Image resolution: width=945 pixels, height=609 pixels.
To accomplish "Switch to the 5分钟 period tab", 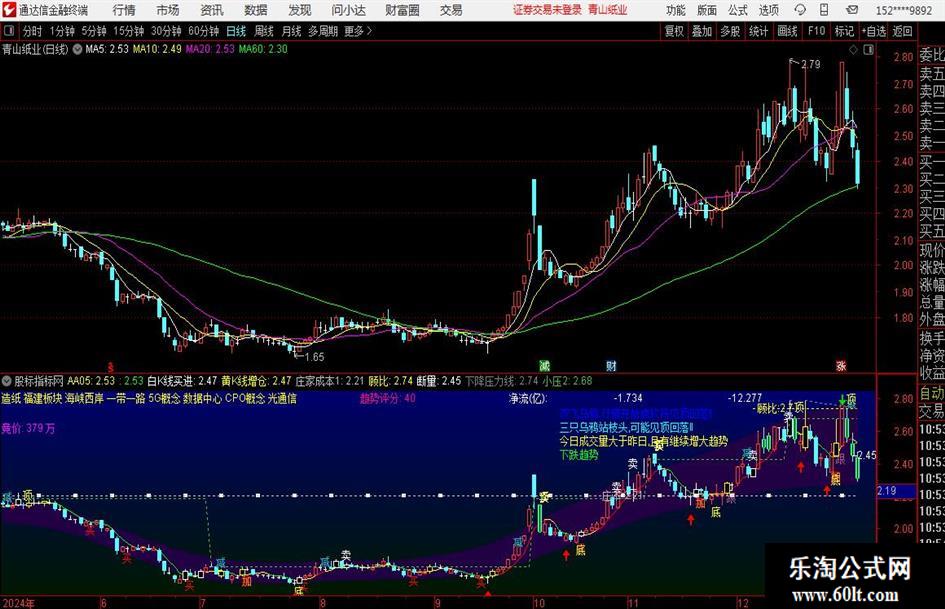I will coord(94,31).
